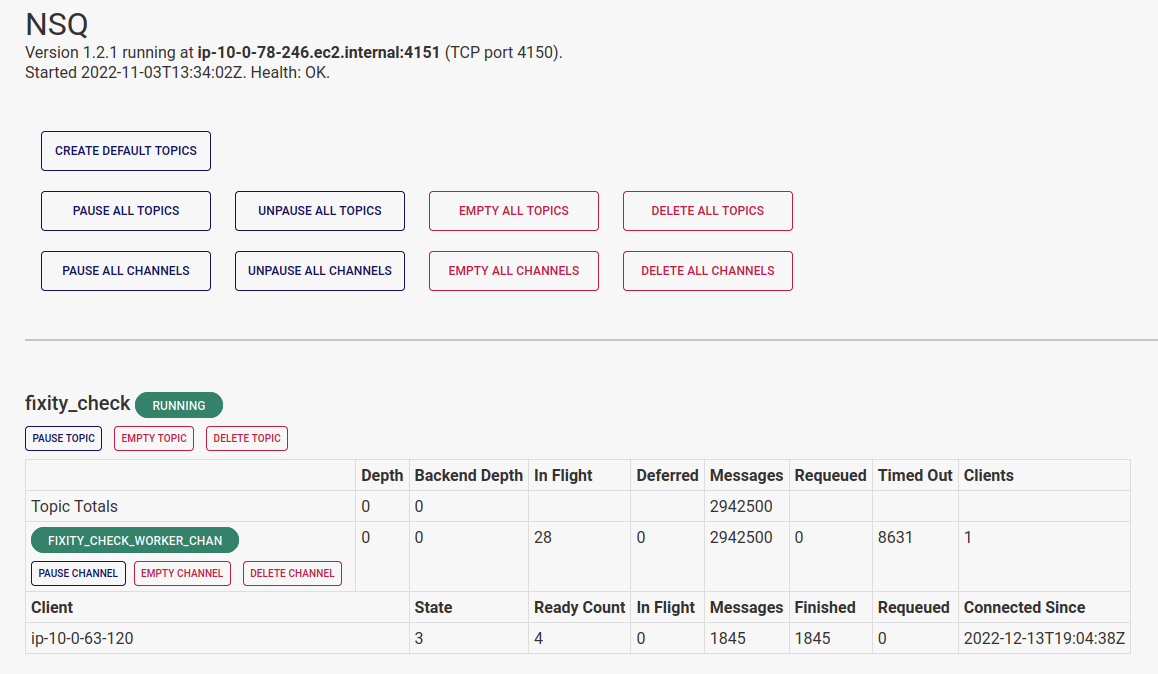Click the Backend Depth column header
The height and width of the screenshot is (674, 1158).
468,475
